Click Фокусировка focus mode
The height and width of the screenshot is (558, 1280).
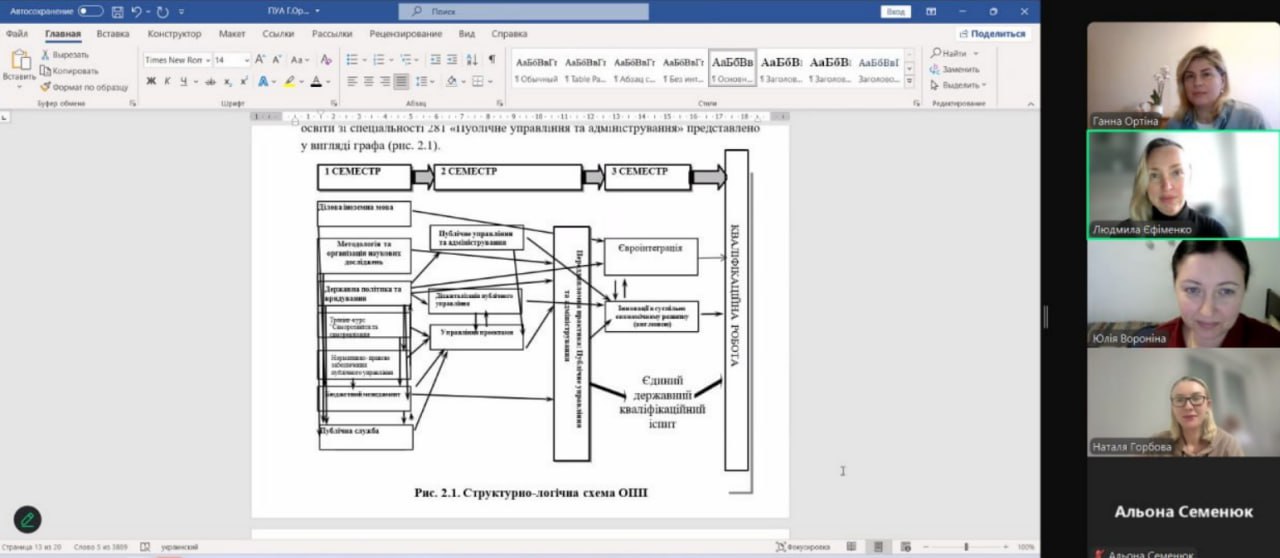tap(803, 547)
